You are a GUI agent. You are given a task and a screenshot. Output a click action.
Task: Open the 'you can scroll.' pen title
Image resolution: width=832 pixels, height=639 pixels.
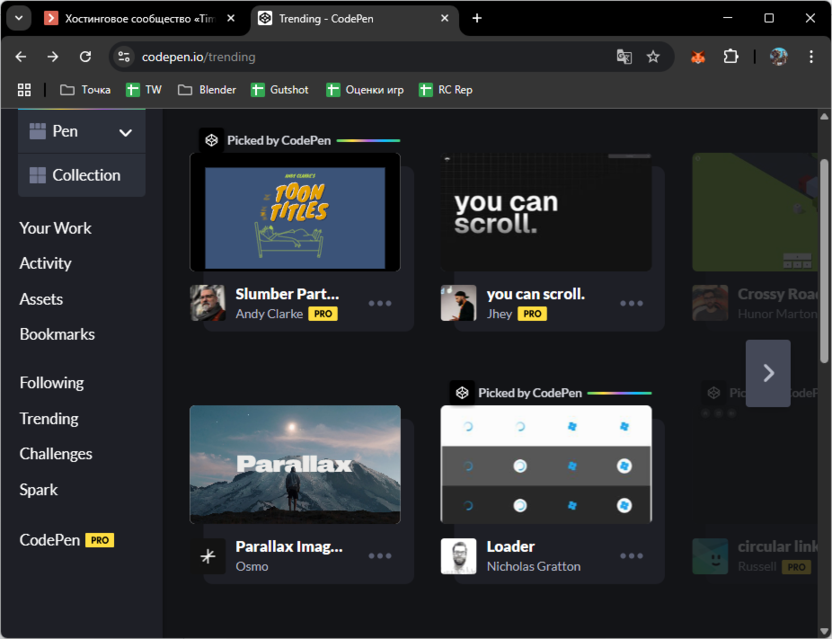pos(535,294)
